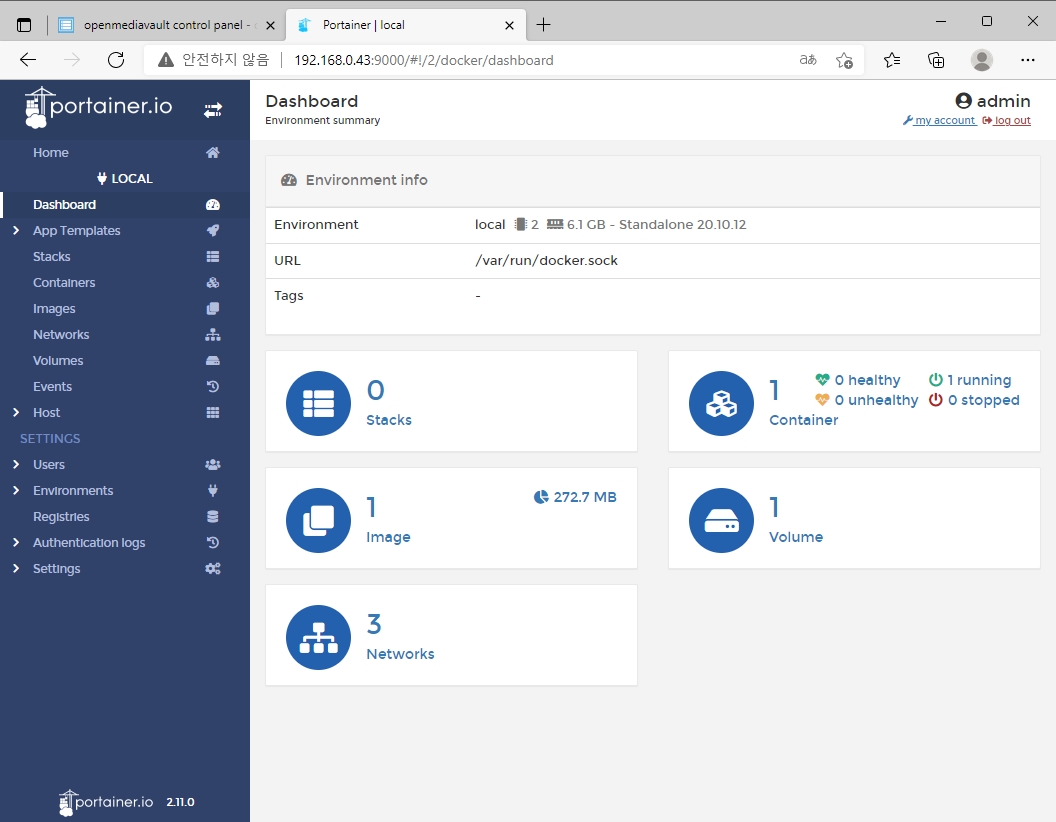The width and height of the screenshot is (1056, 822).
Task: Click the Registries database icon in sidebar
Action: click(213, 516)
